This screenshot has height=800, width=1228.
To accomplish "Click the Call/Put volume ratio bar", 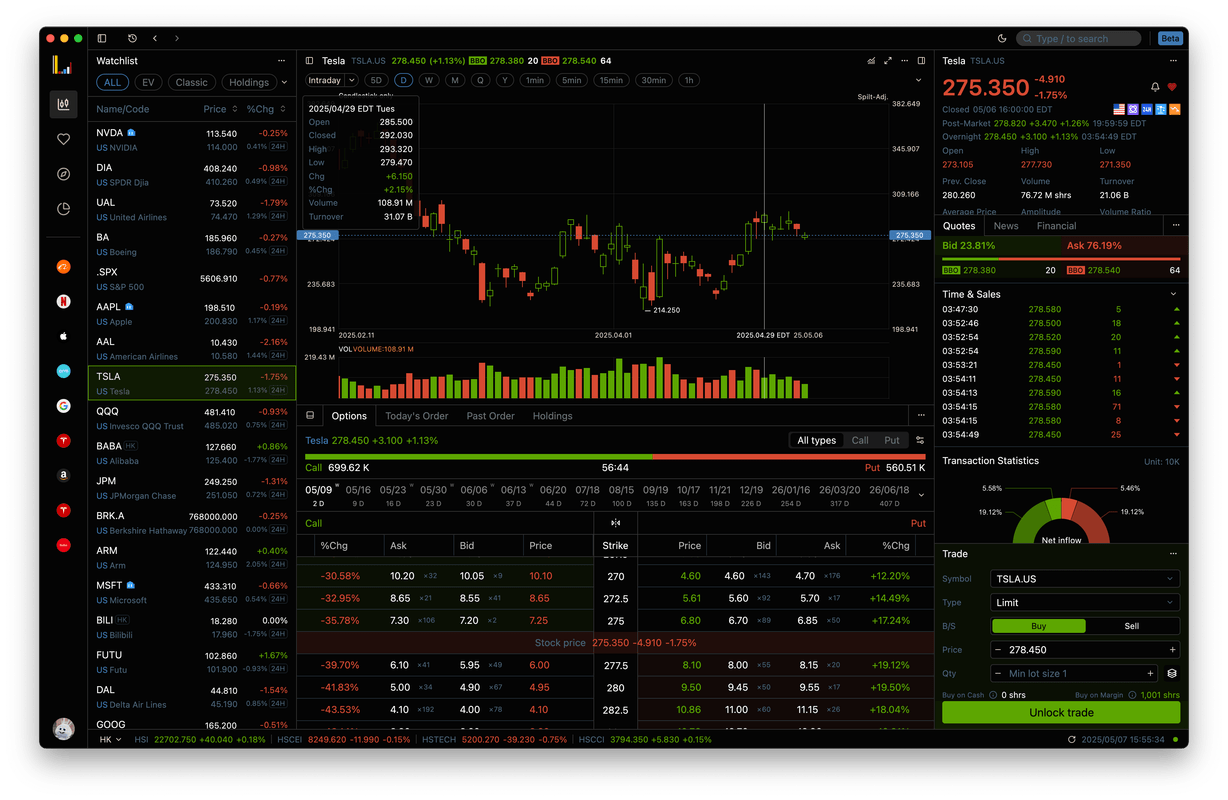I will click(x=615, y=457).
